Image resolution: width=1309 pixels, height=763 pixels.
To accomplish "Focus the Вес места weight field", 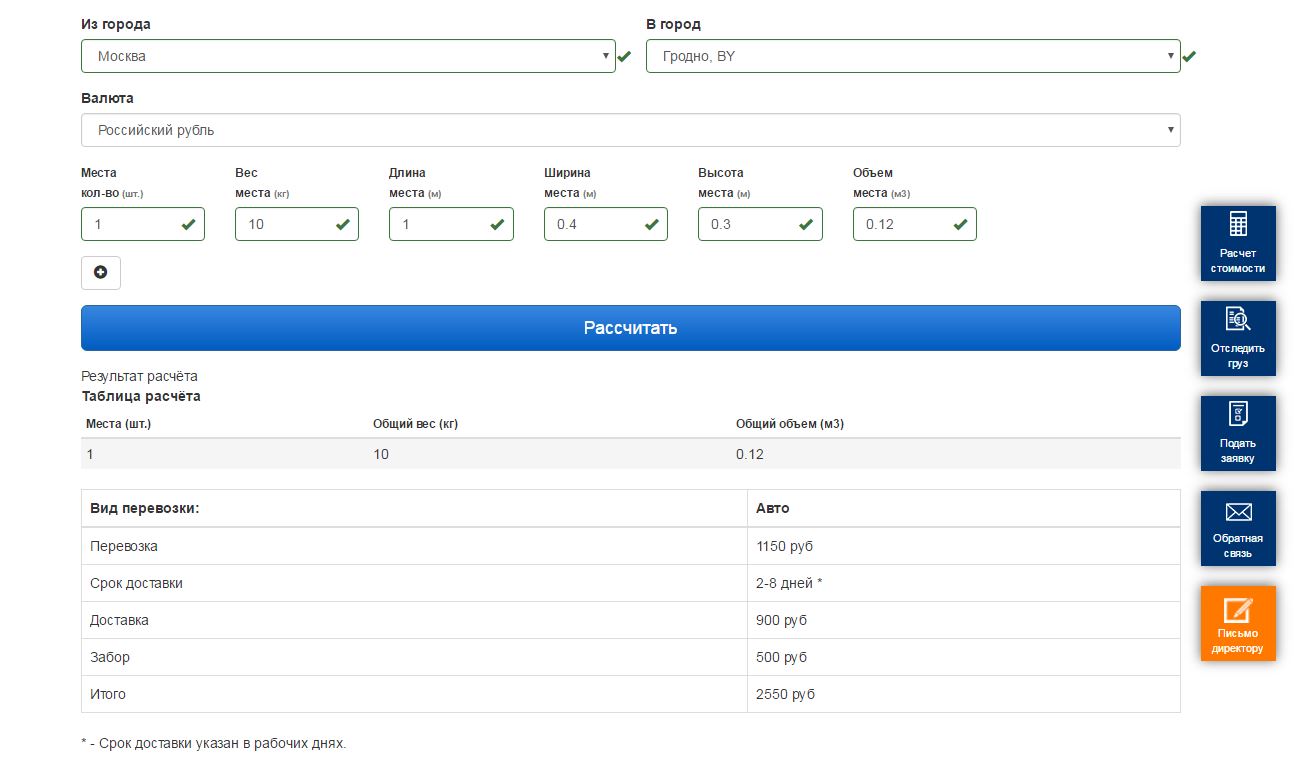I will pyautogui.click(x=286, y=224).
